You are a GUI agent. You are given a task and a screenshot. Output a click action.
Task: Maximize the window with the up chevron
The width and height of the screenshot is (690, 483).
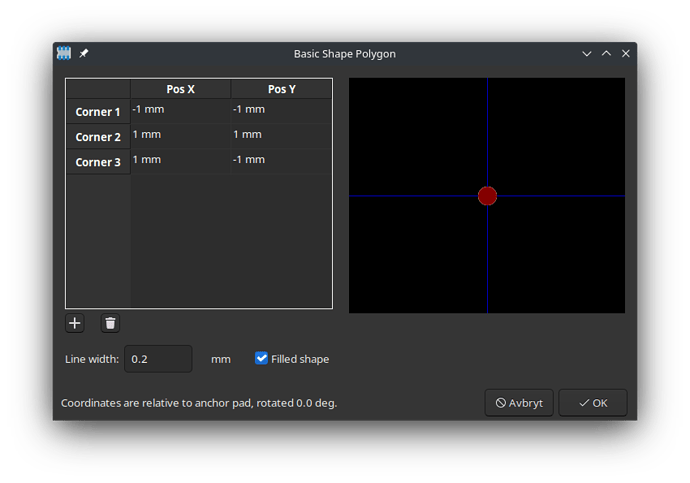pos(606,53)
